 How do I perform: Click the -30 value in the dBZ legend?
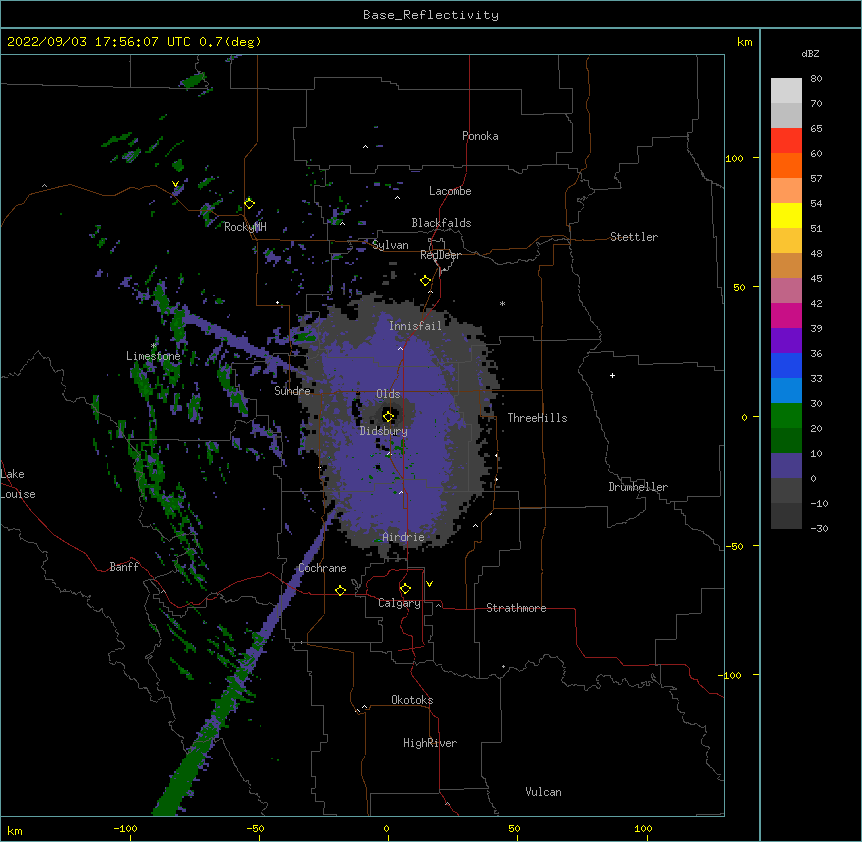[819, 528]
